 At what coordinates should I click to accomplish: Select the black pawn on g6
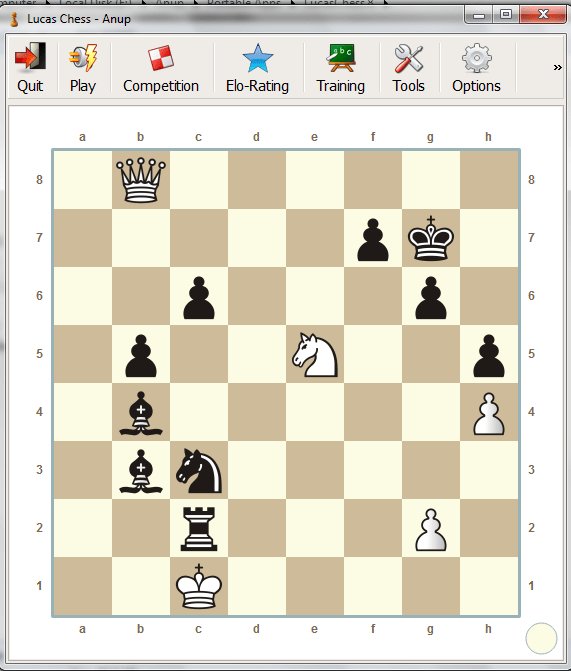431,298
